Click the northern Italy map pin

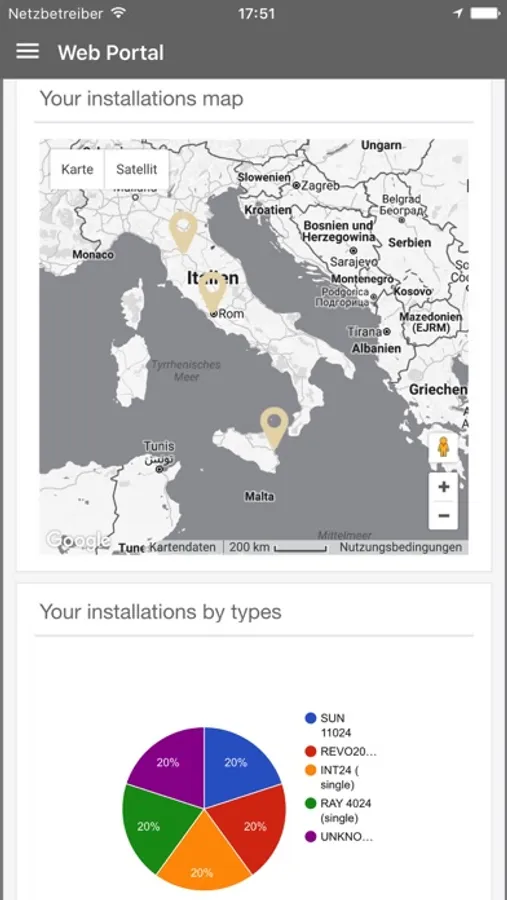[x=183, y=232]
